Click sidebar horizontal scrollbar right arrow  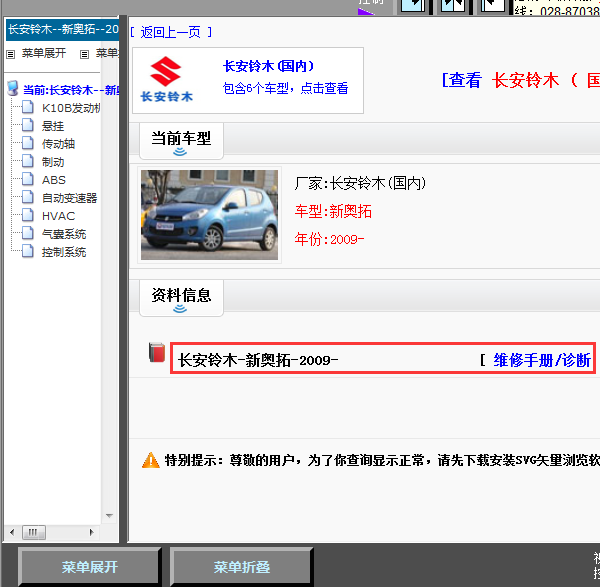click(91, 532)
